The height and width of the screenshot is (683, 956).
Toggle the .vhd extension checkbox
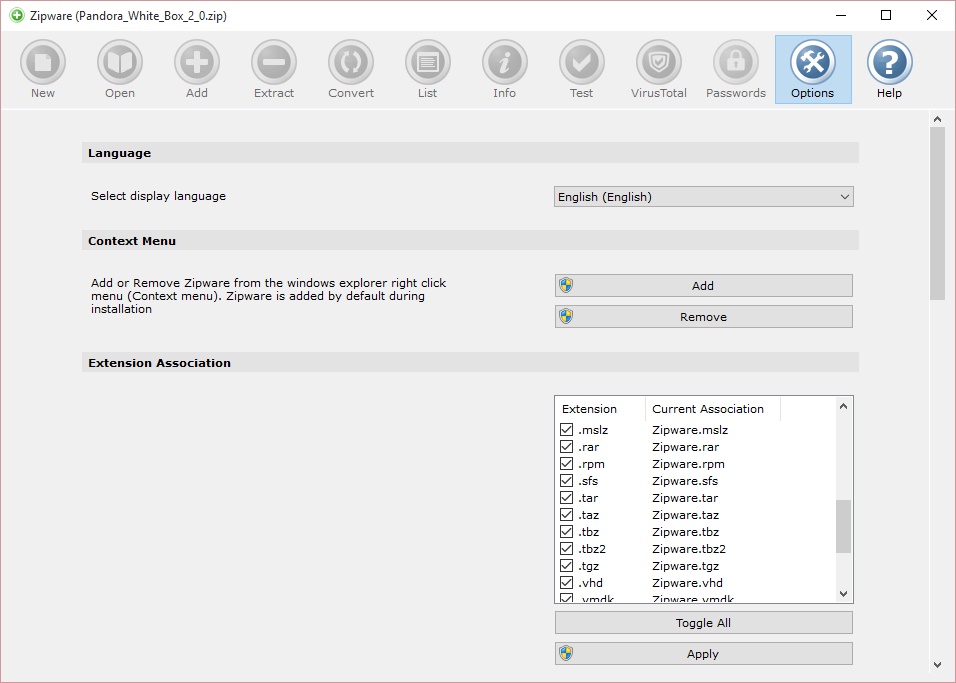pos(566,583)
